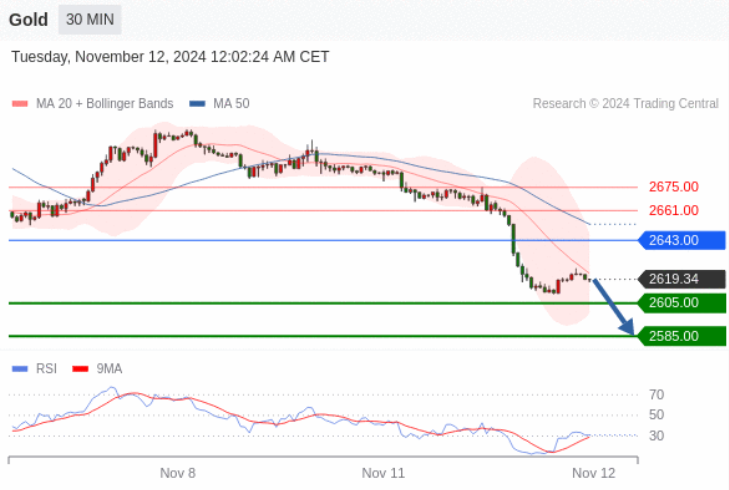
Task: Click the 30 MIN timeframe button
Action: point(90,20)
